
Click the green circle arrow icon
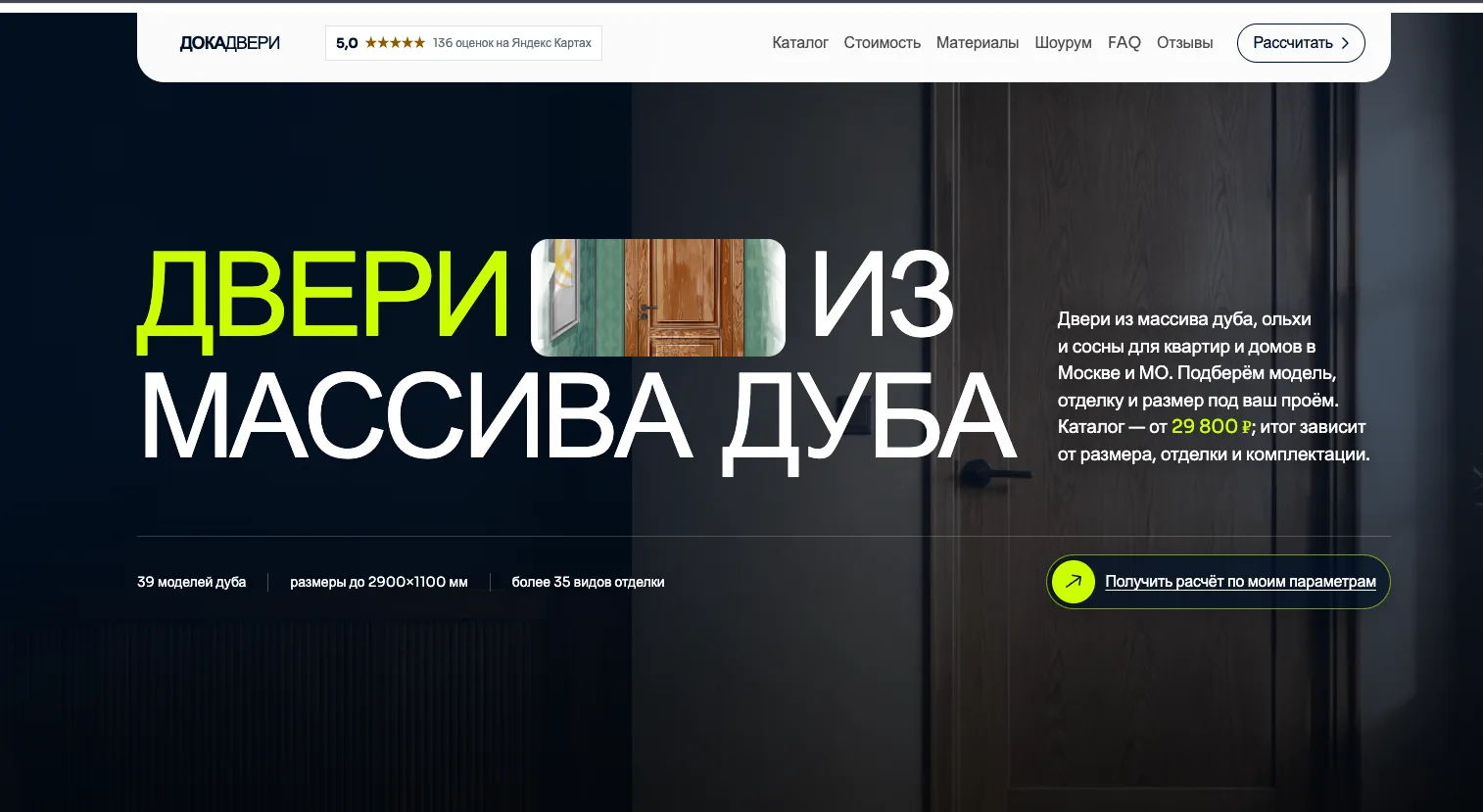pyautogui.click(x=1074, y=582)
